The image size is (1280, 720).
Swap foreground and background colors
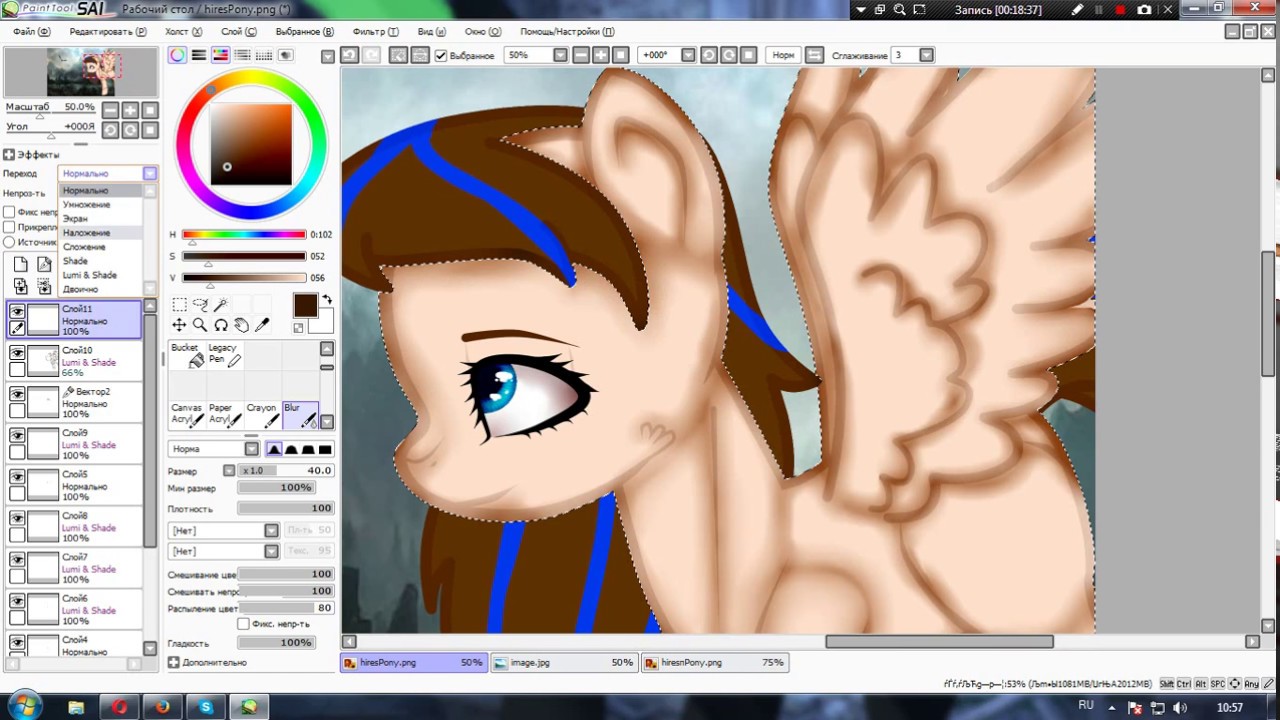coord(326,300)
